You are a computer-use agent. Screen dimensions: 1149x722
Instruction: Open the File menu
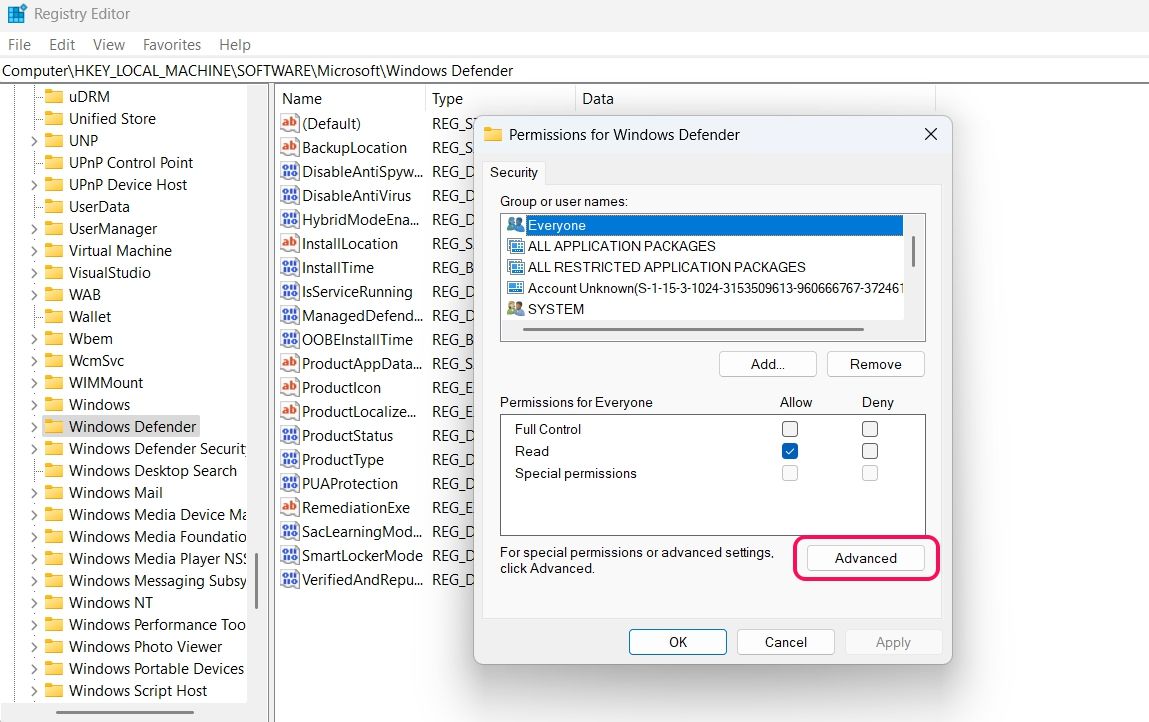(x=19, y=45)
